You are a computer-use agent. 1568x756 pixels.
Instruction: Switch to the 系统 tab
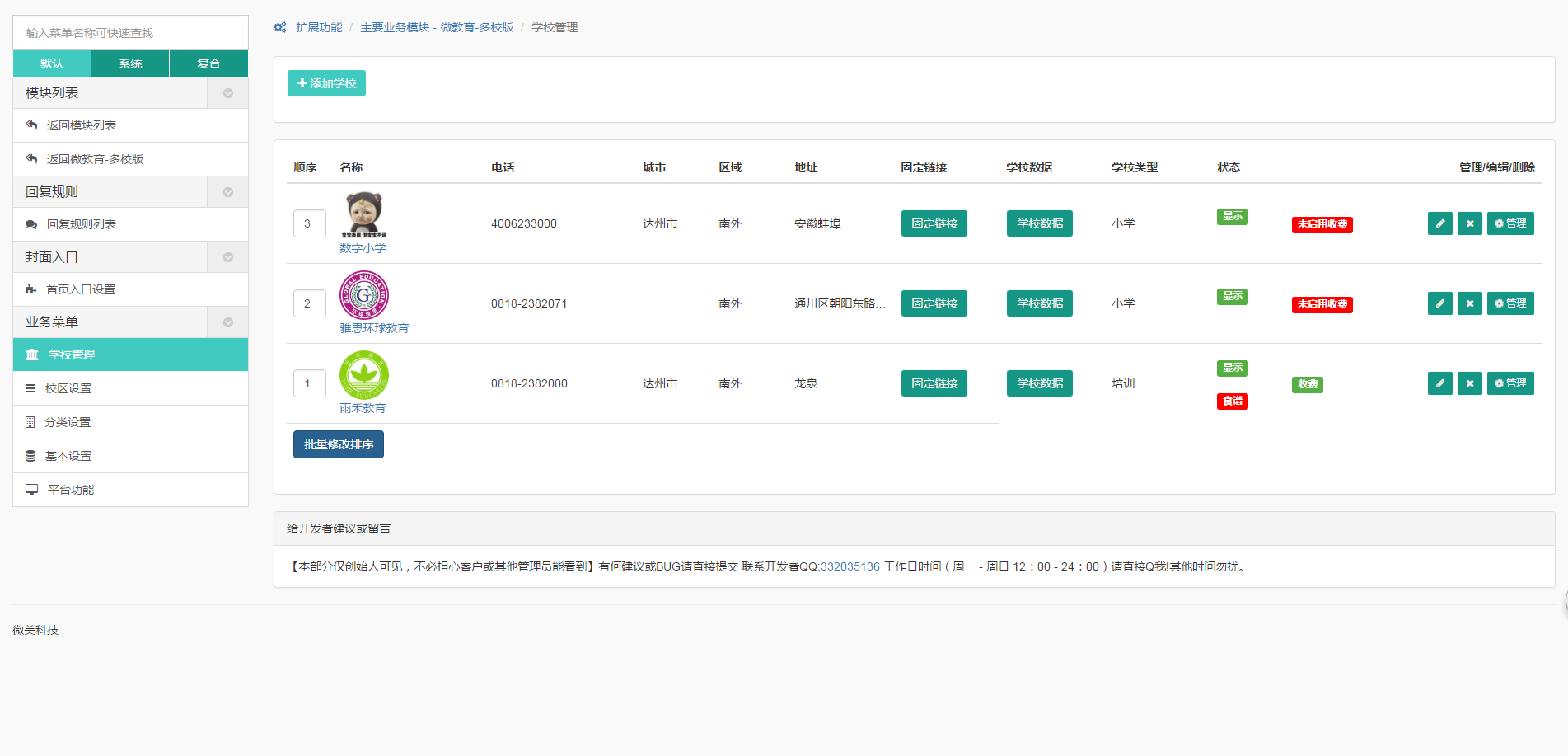(130, 63)
